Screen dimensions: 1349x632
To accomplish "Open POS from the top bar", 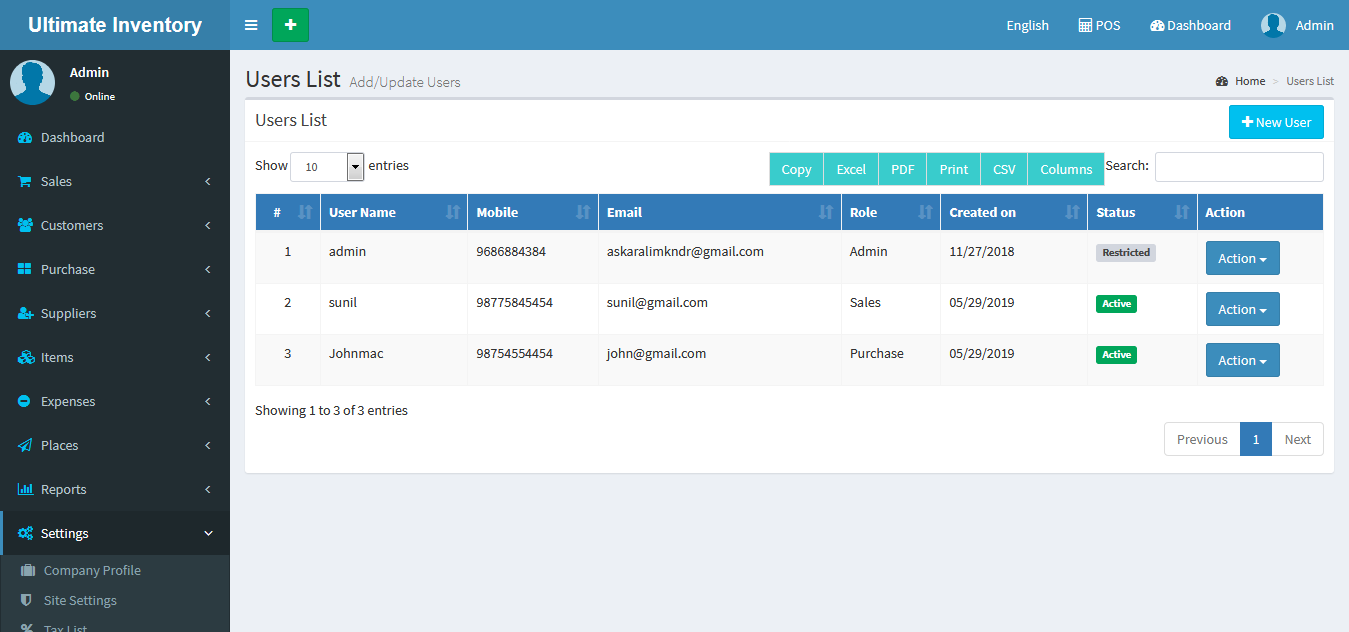I will (1099, 25).
